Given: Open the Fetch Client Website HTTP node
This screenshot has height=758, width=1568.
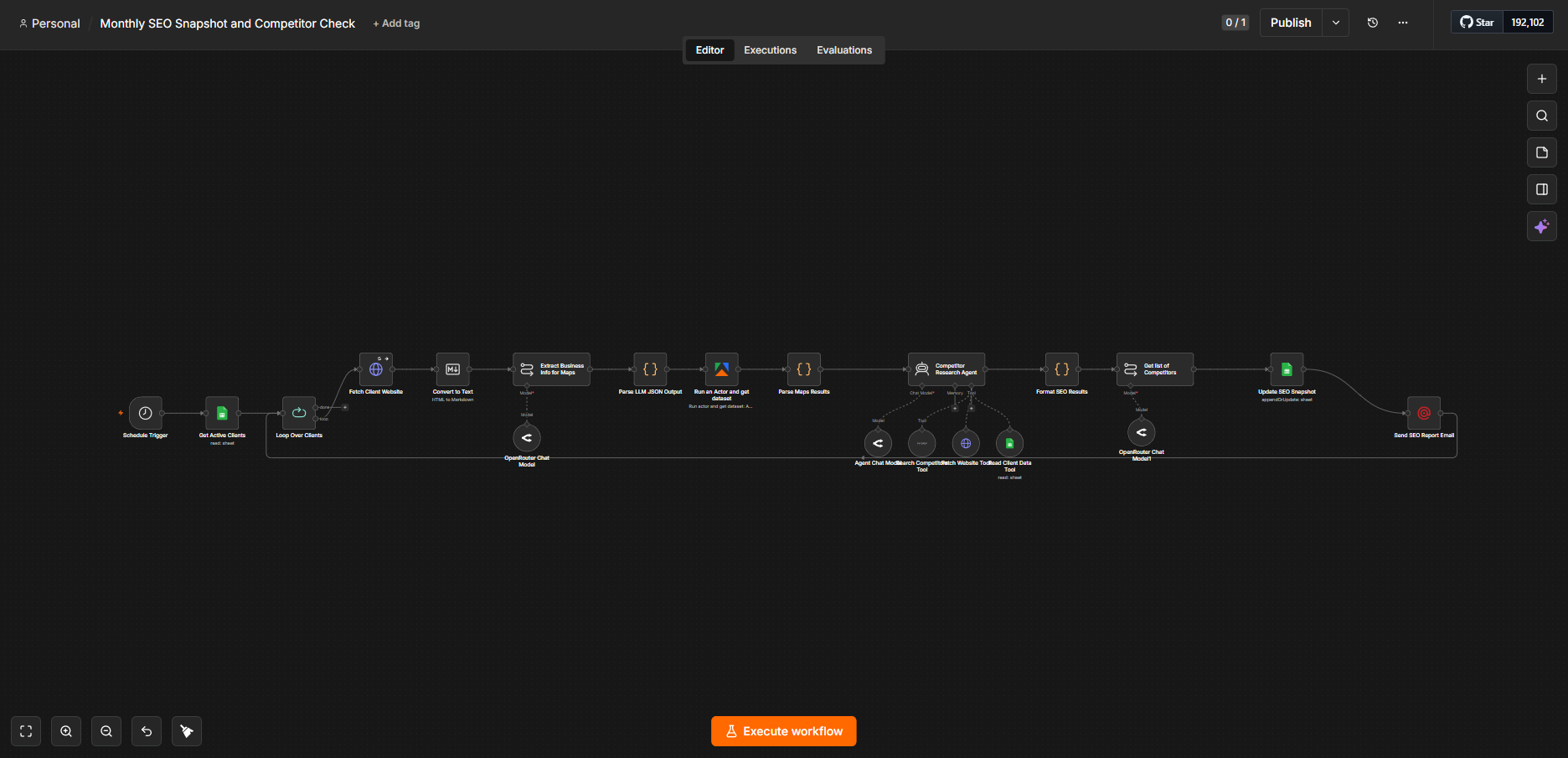Looking at the screenshot, I should point(376,369).
